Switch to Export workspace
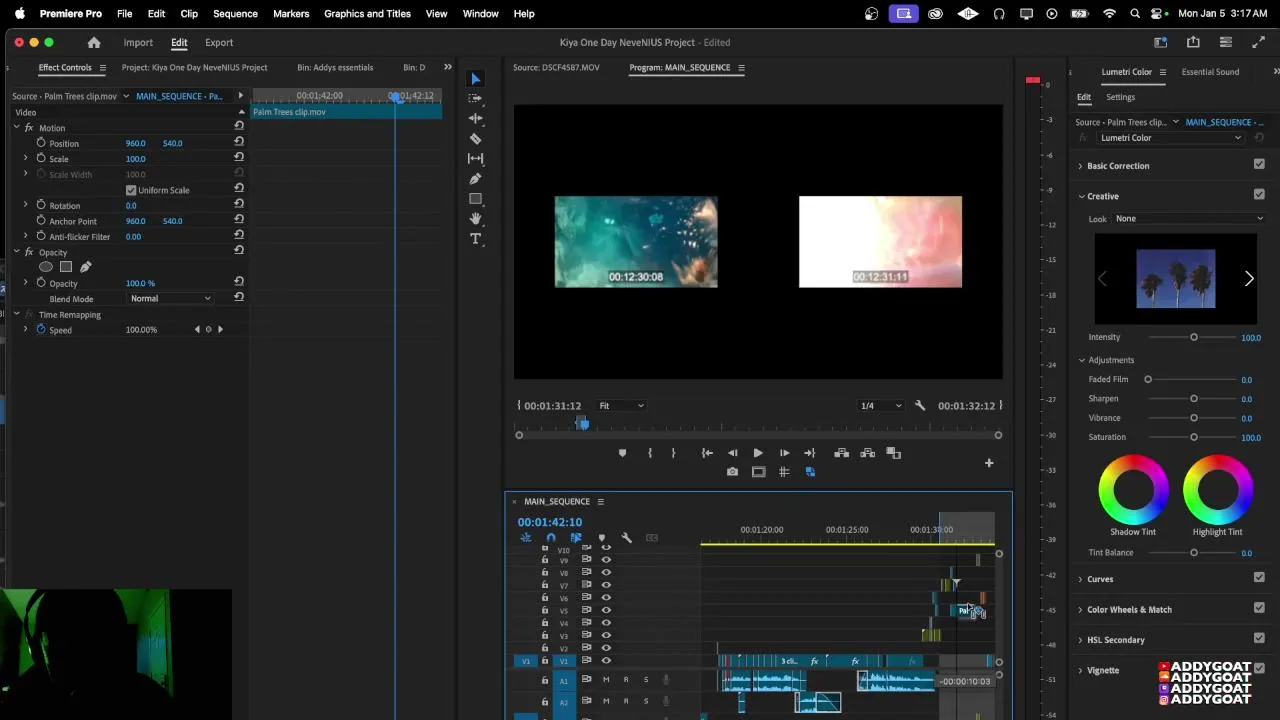Image resolution: width=1280 pixels, height=720 pixels. [219, 43]
